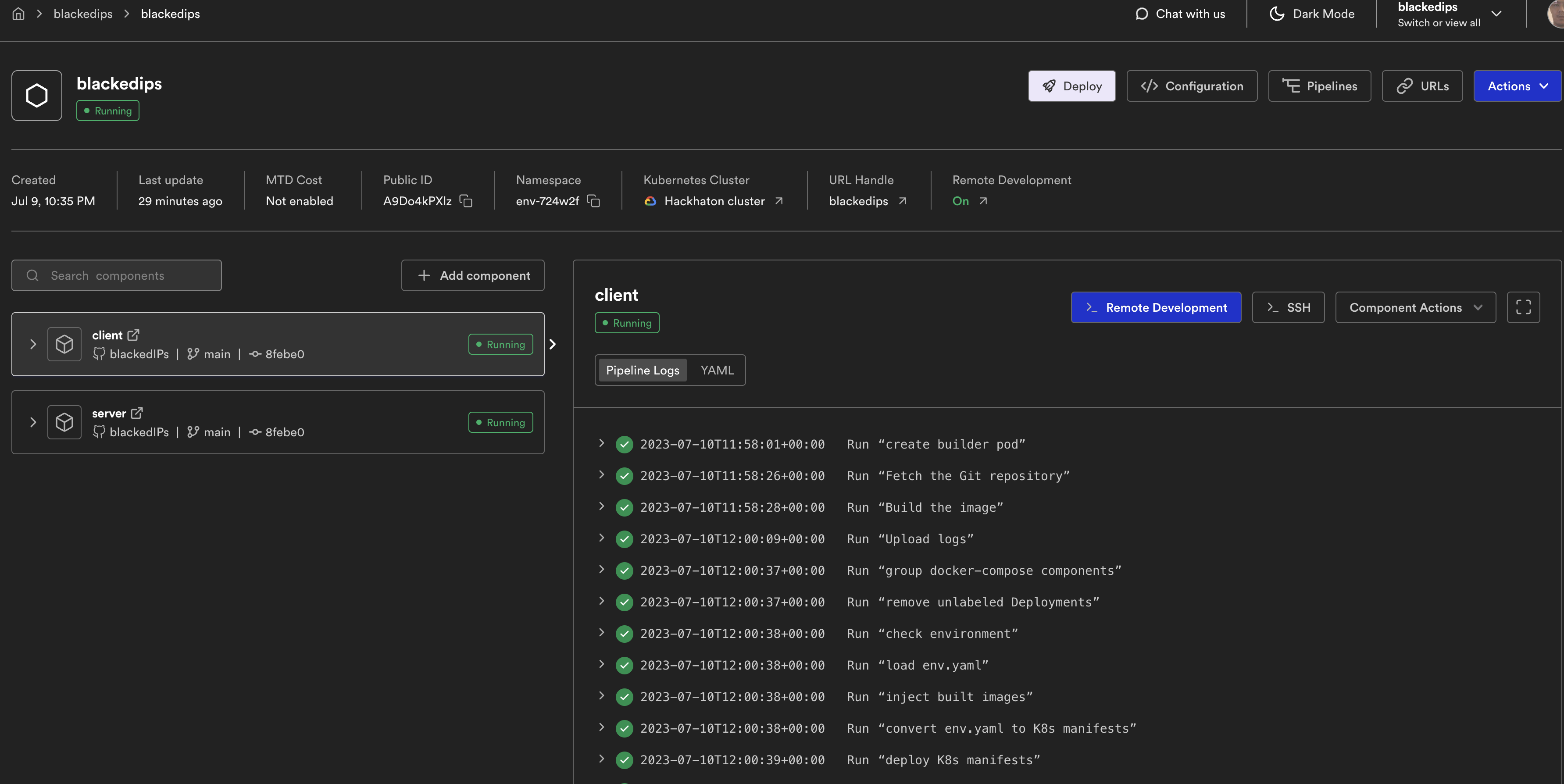The width and height of the screenshot is (1564, 784).
Task: Open URL Handle blackedips link arrow
Action: [x=902, y=201]
